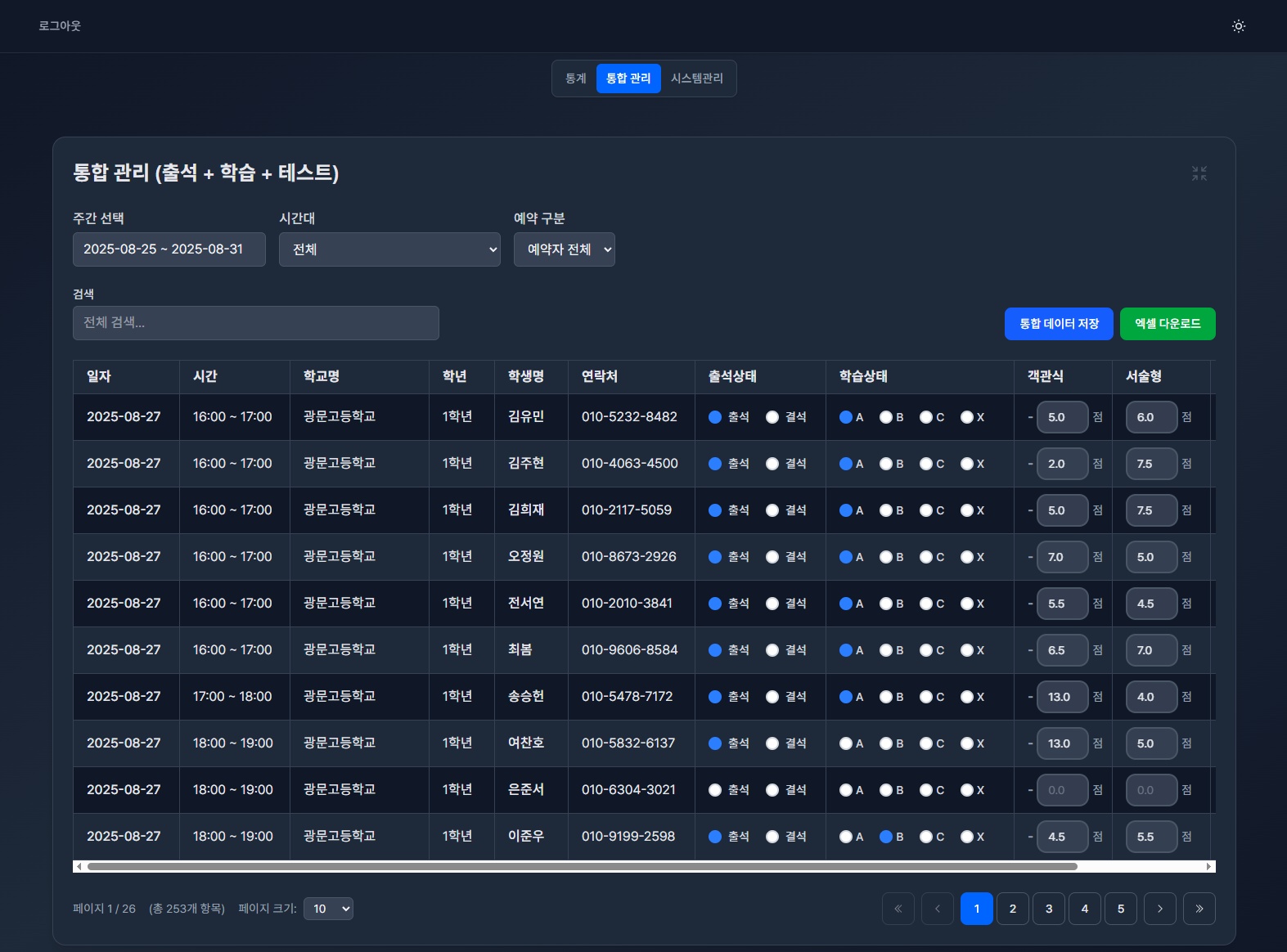The width and height of the screenshot is (1287, 952).
Task: Click the 로그아웃 link
Action: tap(60, 26)
